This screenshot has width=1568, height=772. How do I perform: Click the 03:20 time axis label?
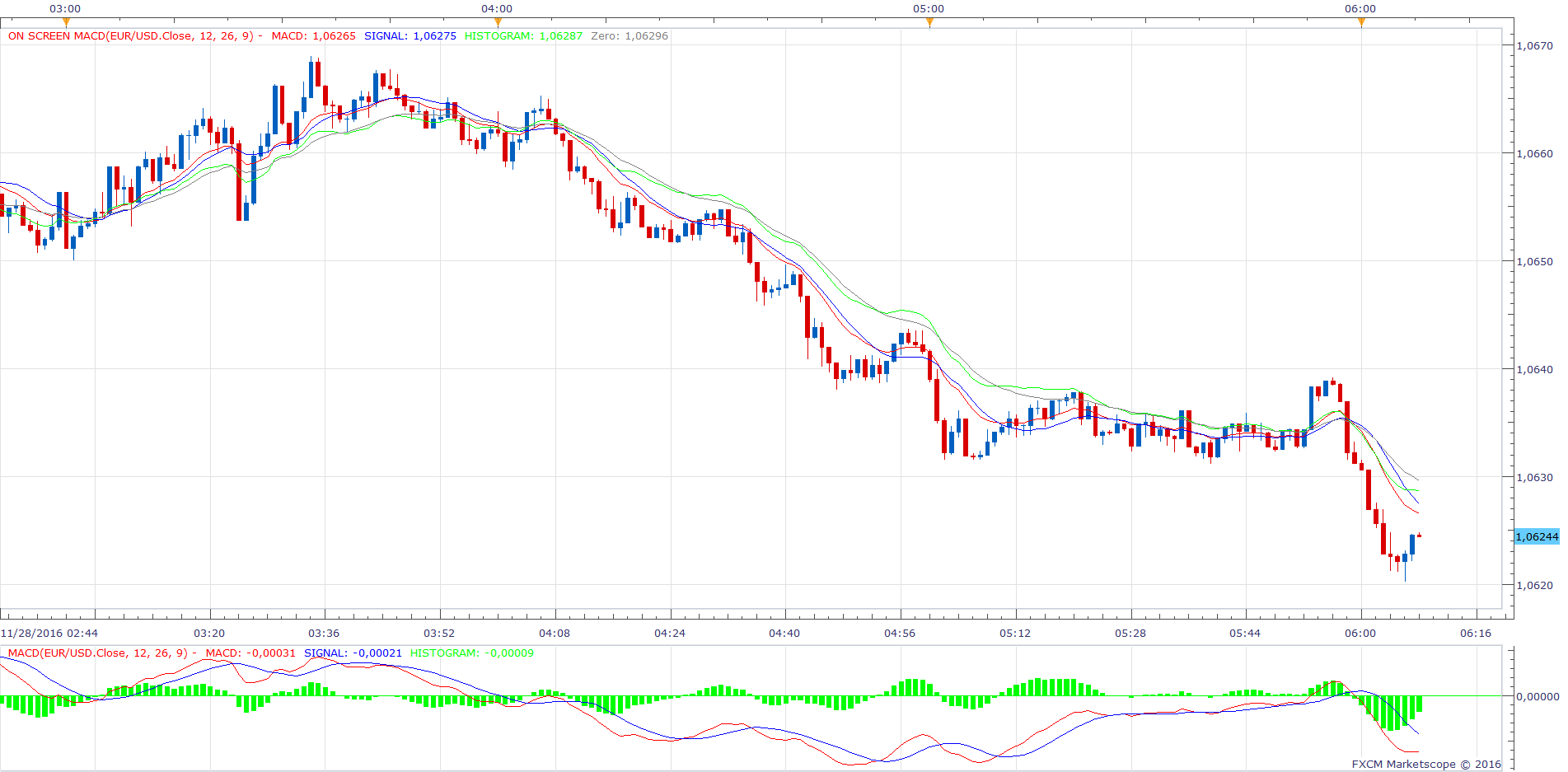pos(209,633)
